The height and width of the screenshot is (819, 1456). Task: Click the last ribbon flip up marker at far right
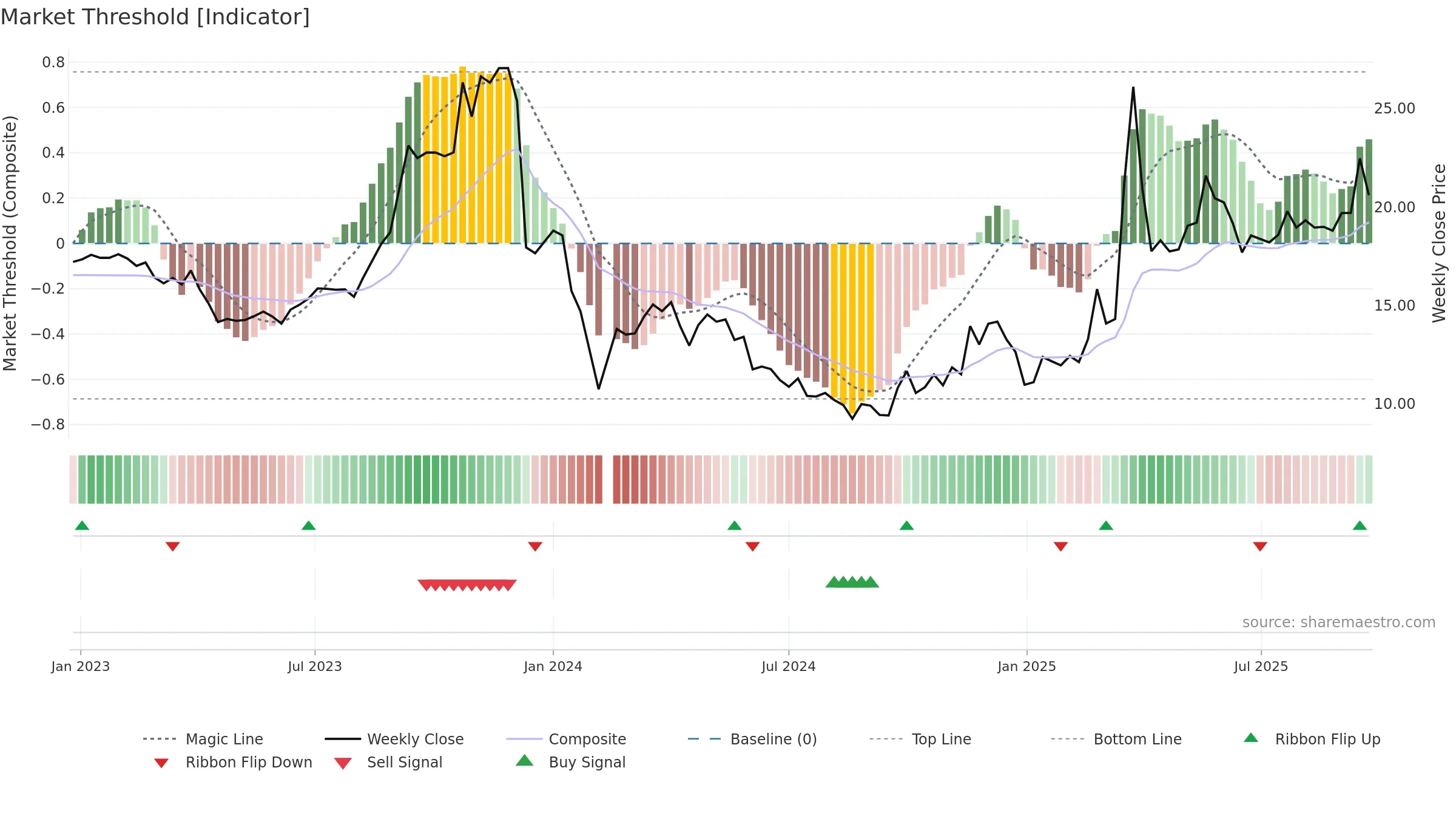click(1360, 525)
